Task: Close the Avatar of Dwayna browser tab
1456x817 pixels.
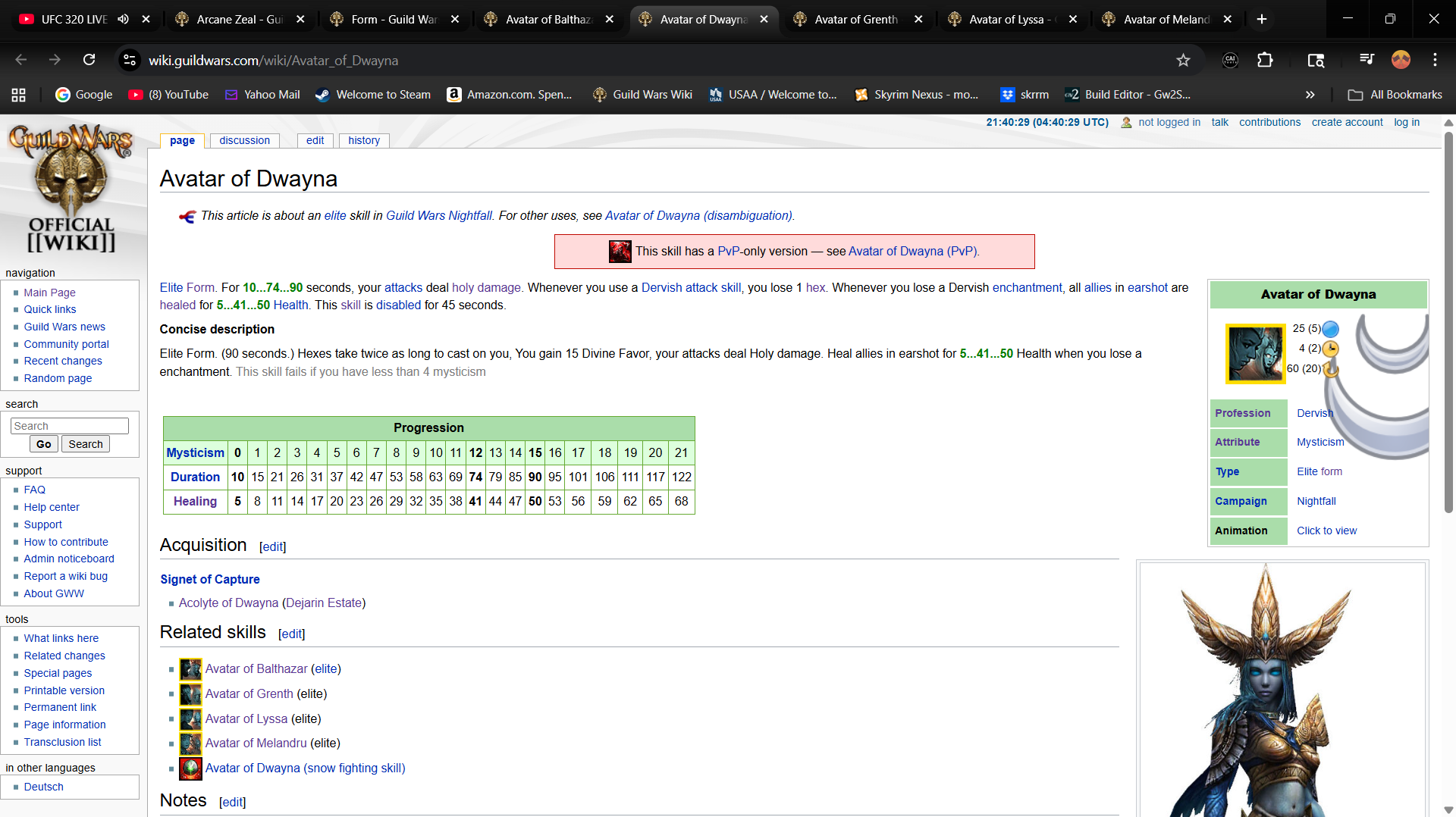Action: click(764, 19)
